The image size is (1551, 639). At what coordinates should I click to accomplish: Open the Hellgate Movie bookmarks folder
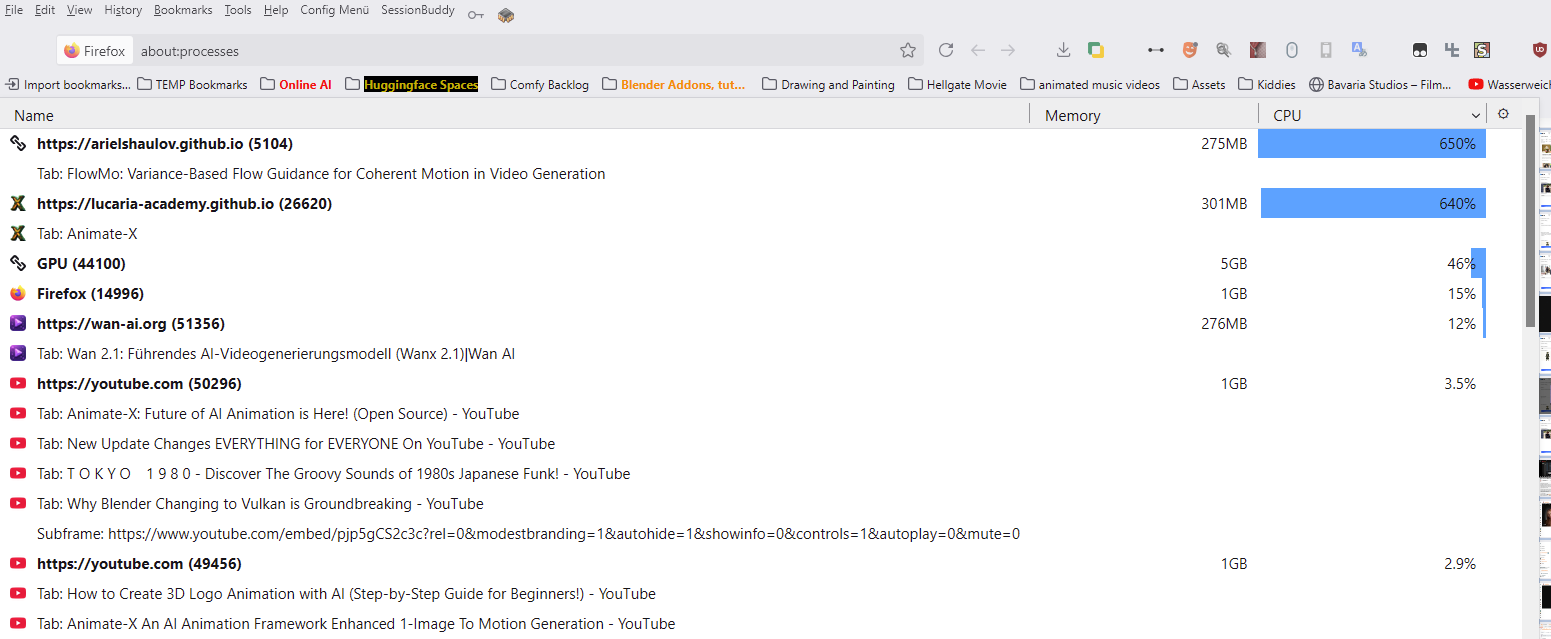tap(958, 85)
